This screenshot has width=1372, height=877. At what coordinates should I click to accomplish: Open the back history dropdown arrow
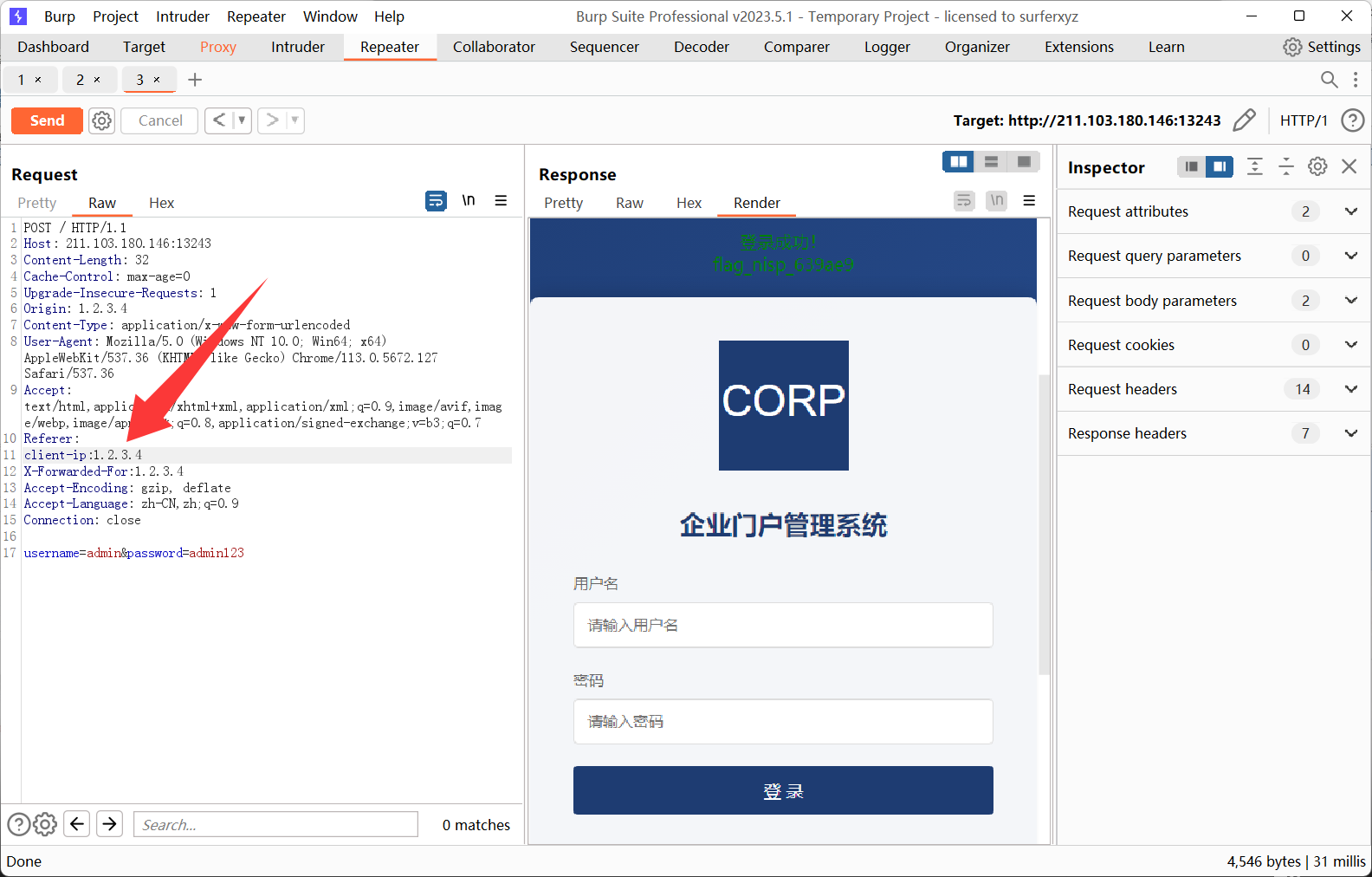pos(242,120)
